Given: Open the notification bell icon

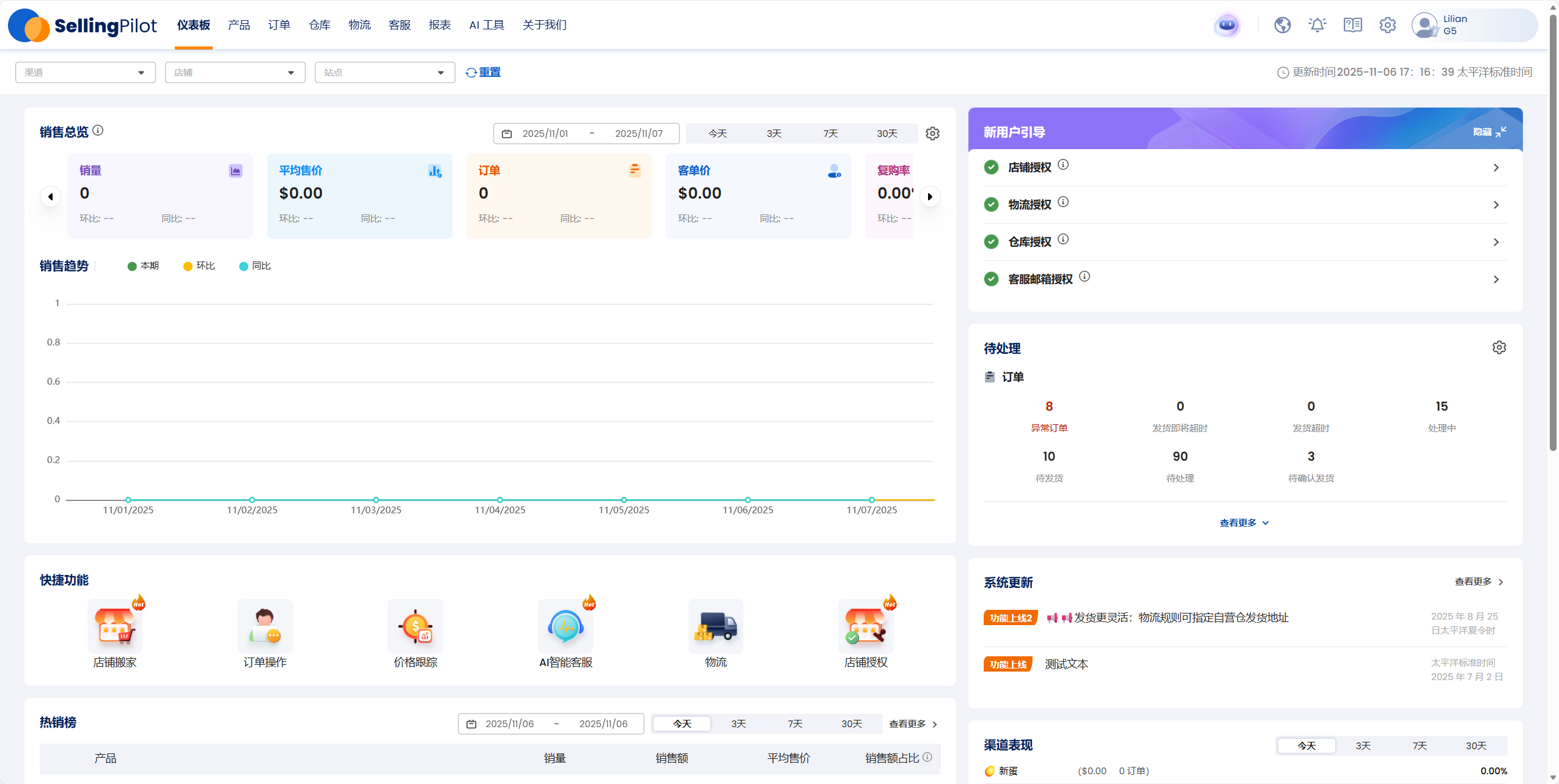Looking at the screenshot, I should coord(1317,25).
